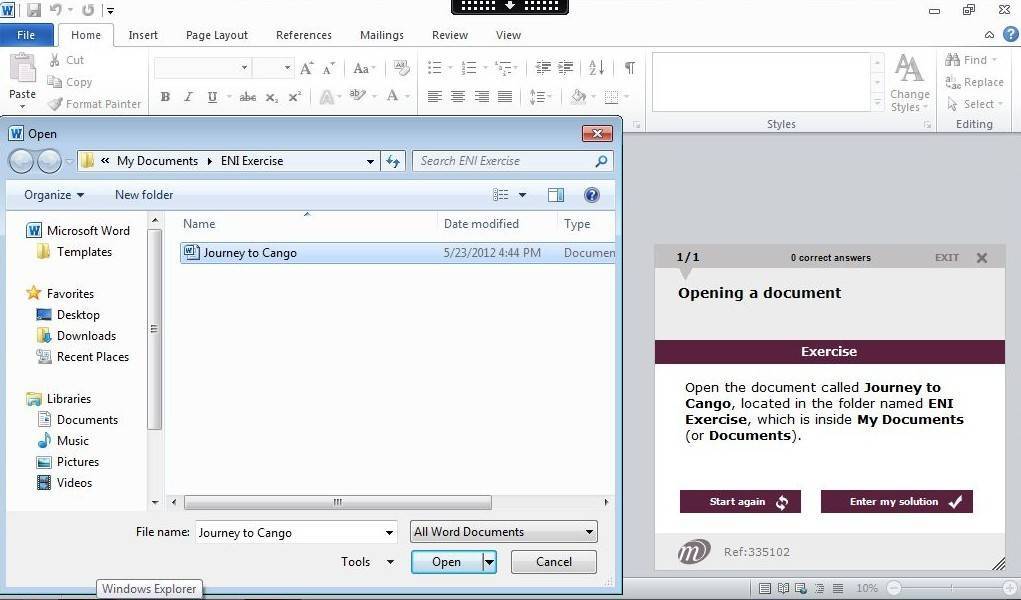Screen dimensions: 1021x600
Task: Open Desktop in Favorites list
Action: [78, 315]
